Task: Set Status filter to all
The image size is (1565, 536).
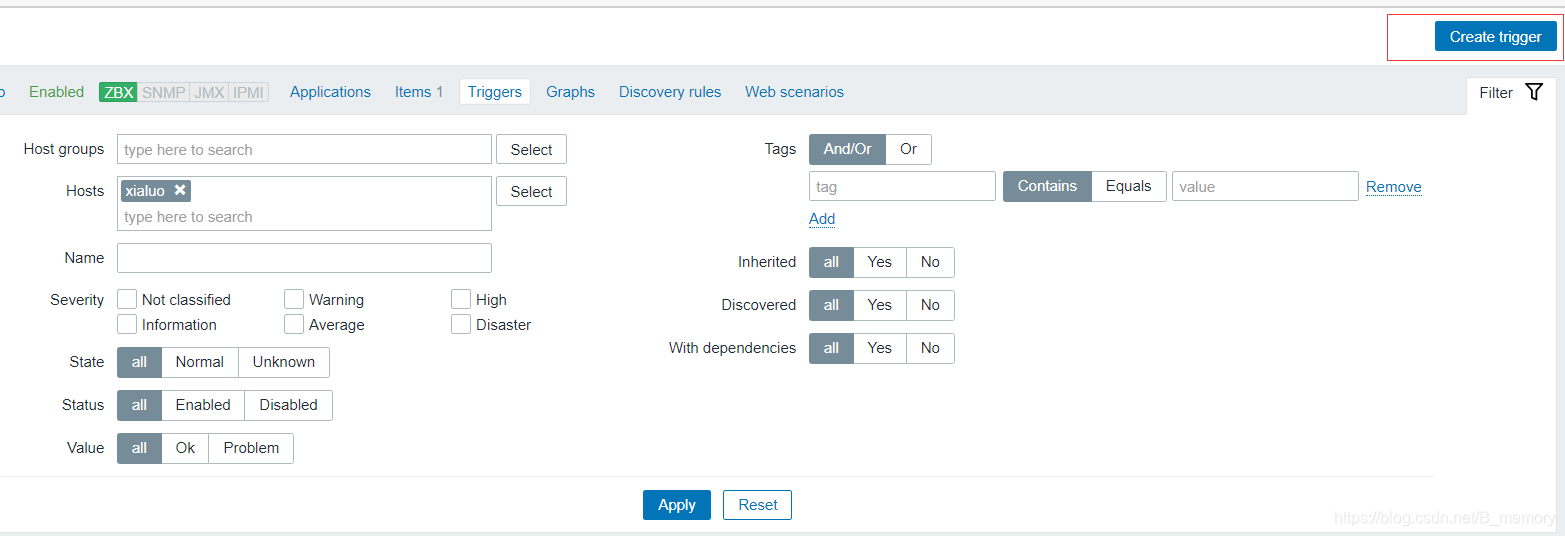Action: tap(139, 405)
